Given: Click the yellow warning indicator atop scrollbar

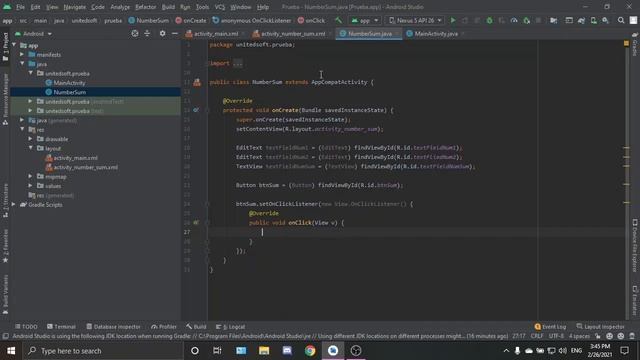Looking at the screenshot, I should tap(627, 43).
